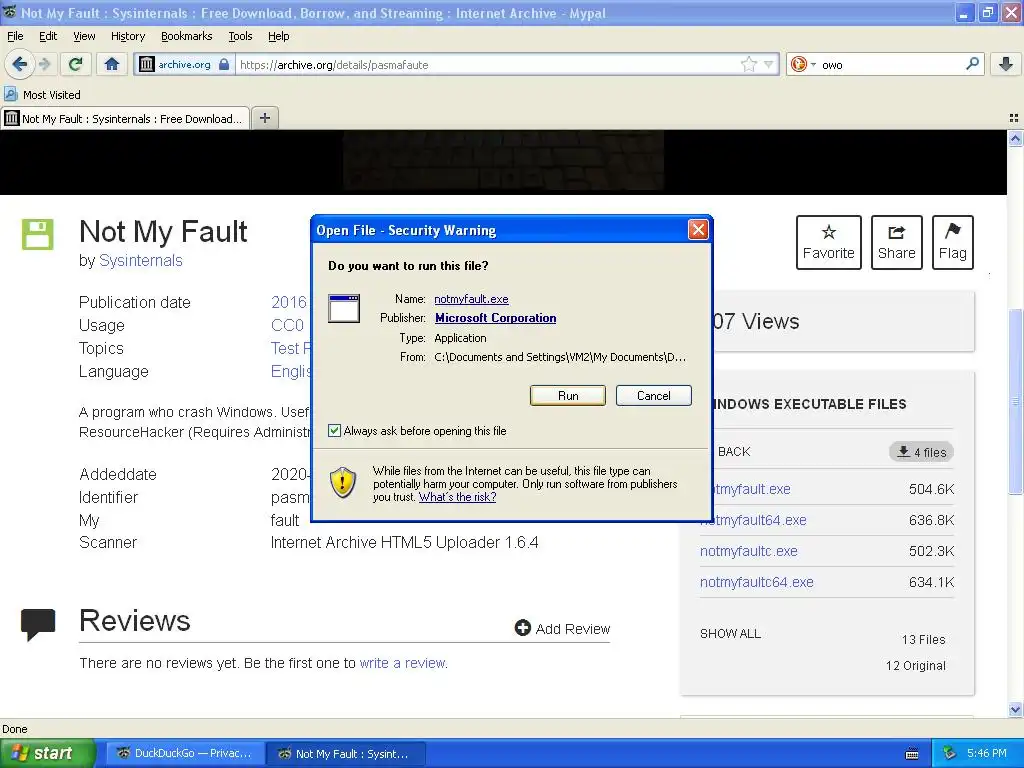Image resolution: width=1024 pixels, height=768 pixels.
Task: Open the Sysinternals author link
Action: click(x=140, y=261)
